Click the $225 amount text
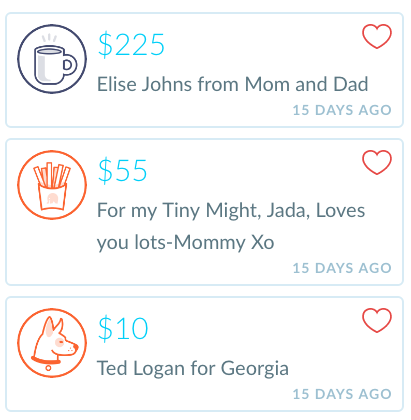 131,45
